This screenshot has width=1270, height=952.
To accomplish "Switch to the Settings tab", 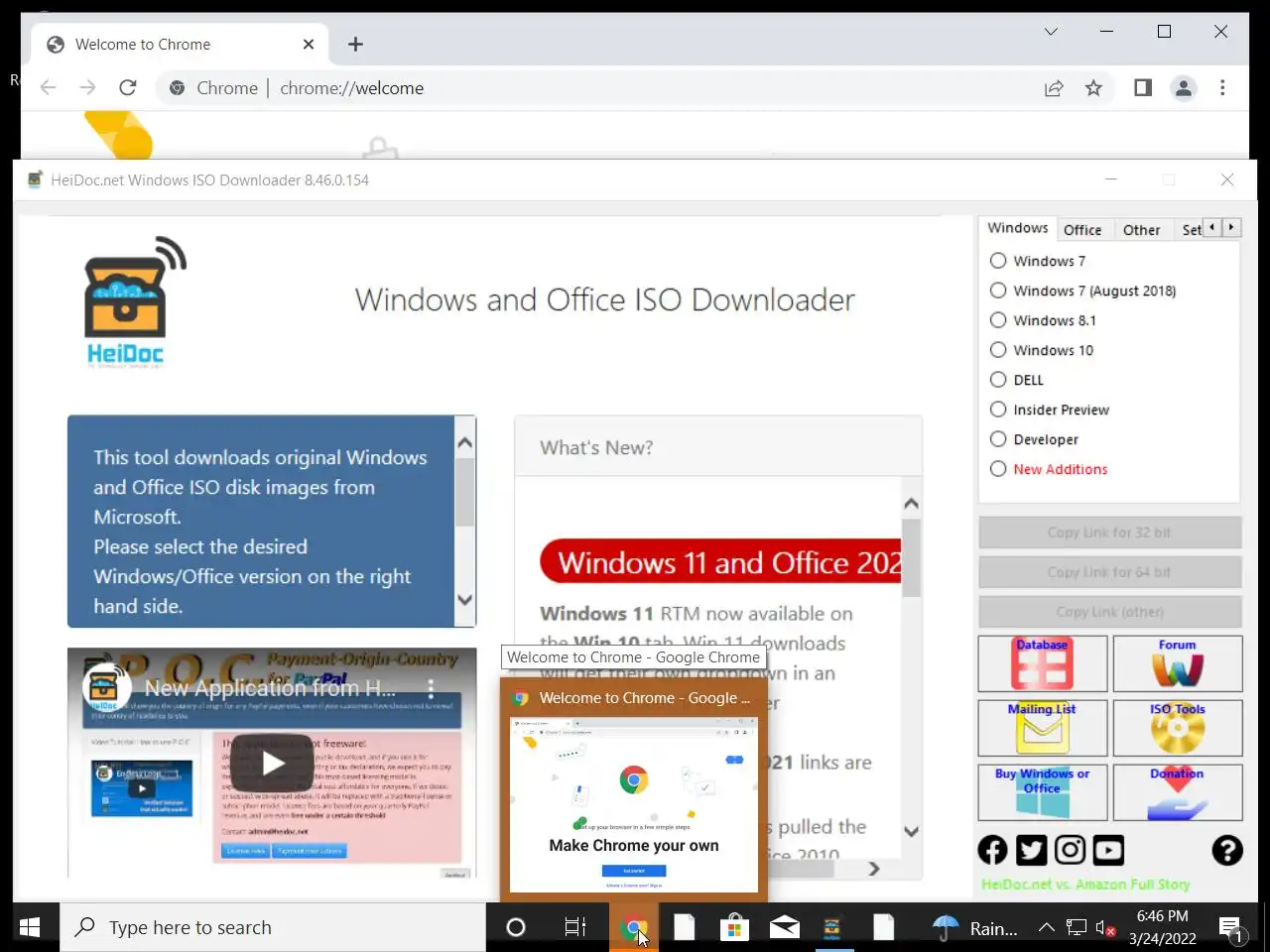I will coord(1191,230).
